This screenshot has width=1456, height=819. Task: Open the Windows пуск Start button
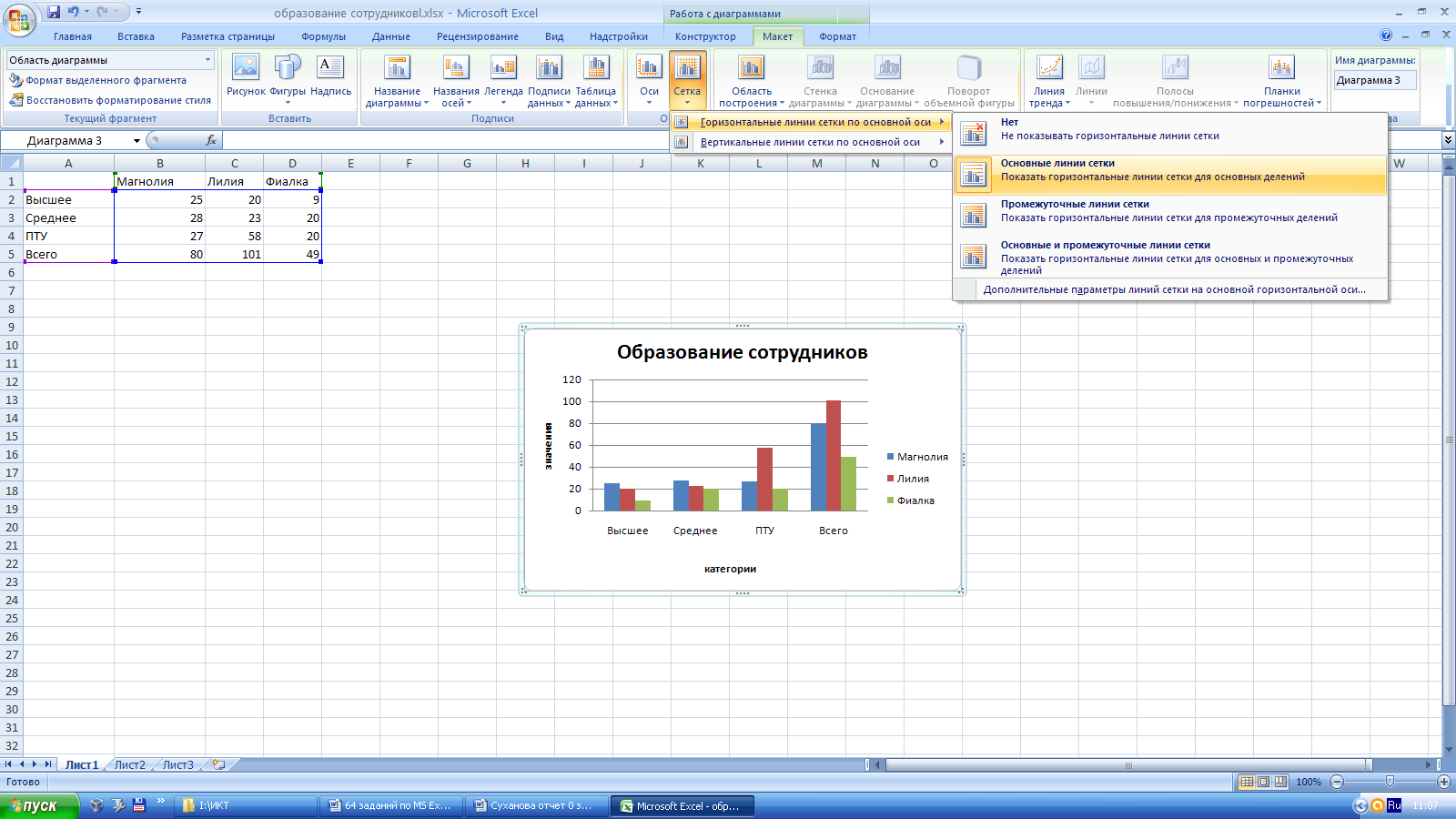point(39,805)
